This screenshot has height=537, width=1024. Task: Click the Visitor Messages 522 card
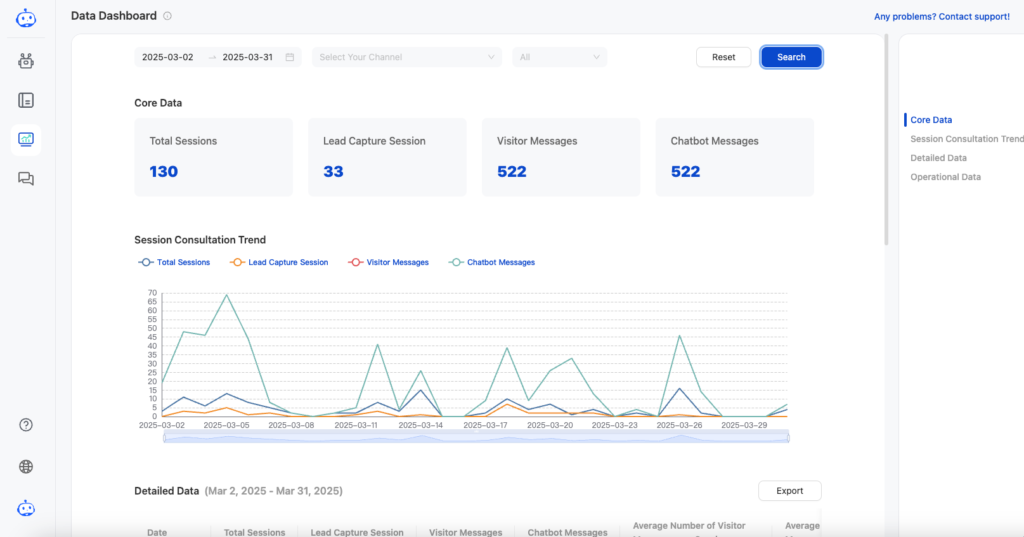click(561, 157)
